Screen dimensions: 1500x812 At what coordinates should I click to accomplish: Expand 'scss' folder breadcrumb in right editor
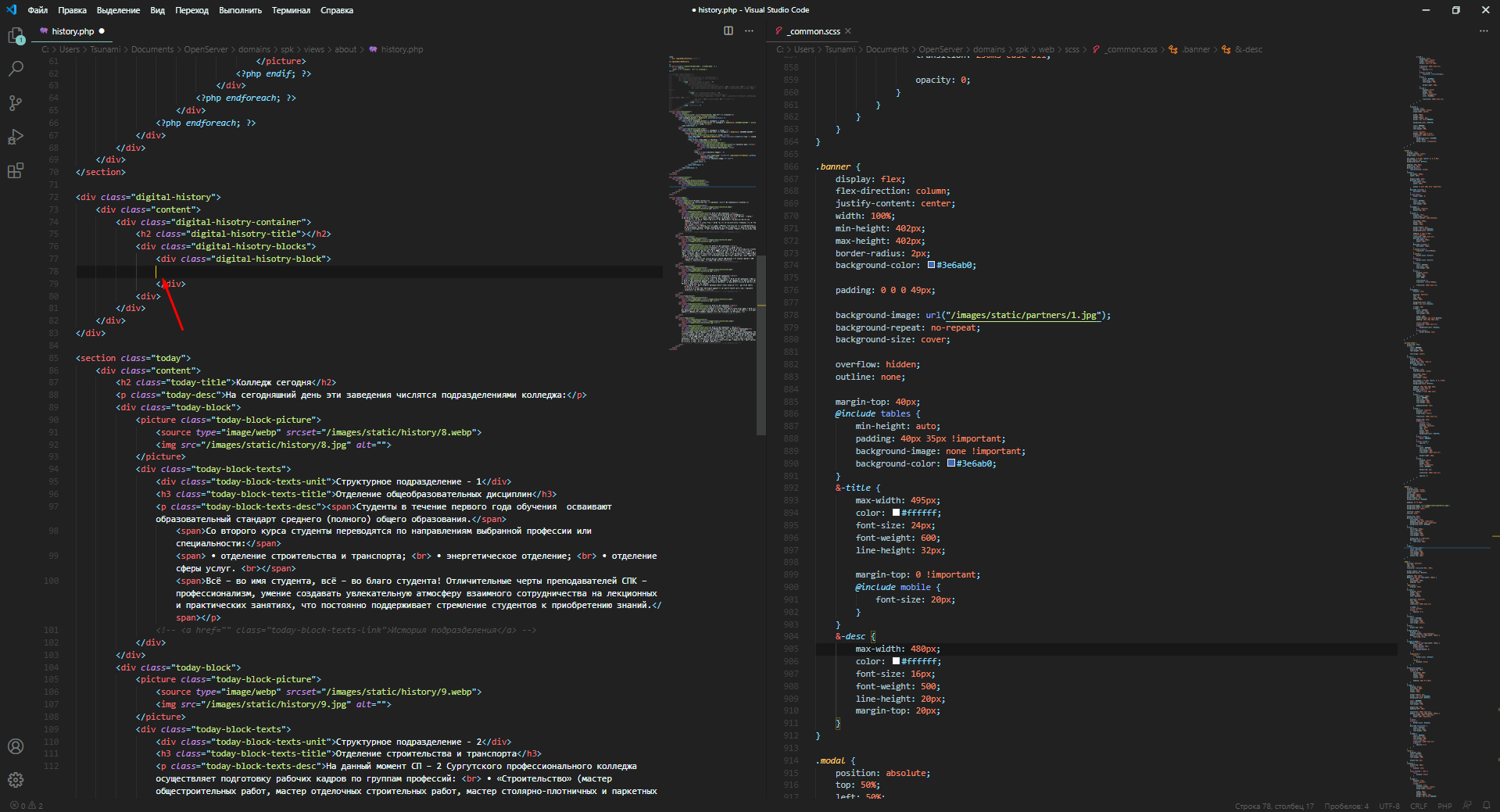point(1072,49)
